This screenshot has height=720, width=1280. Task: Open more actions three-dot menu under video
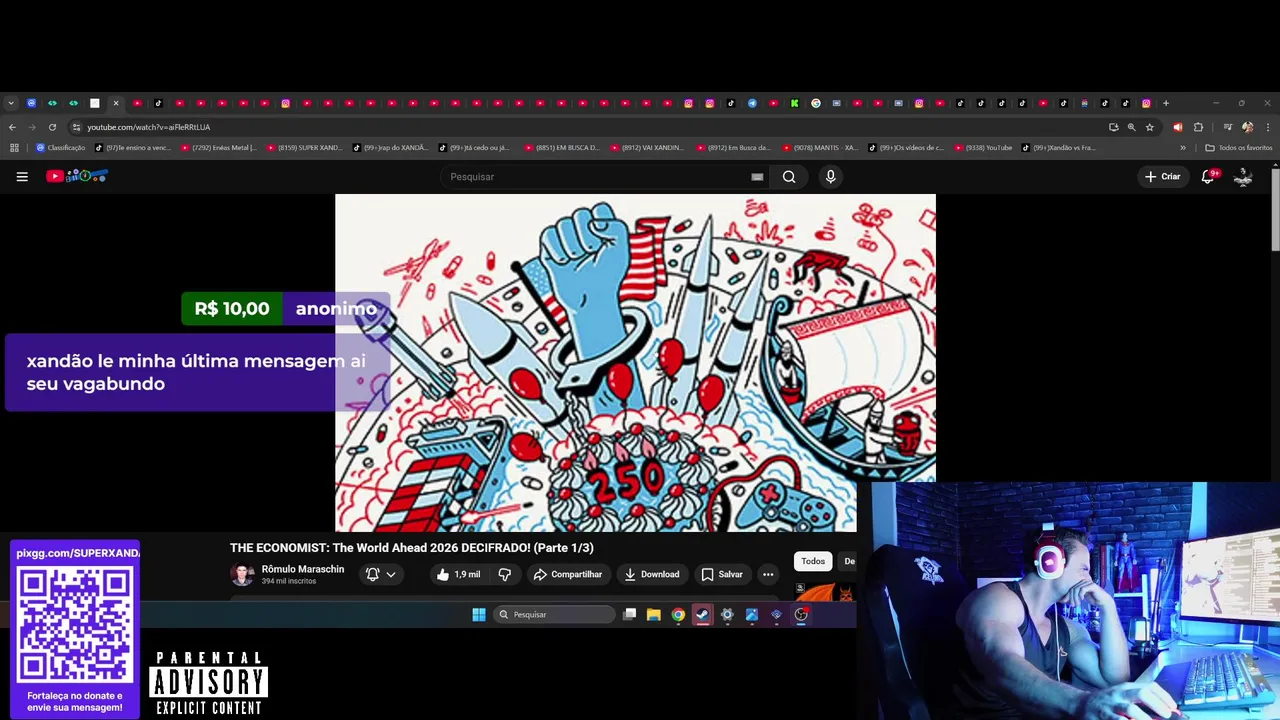[x=768, y=574]
